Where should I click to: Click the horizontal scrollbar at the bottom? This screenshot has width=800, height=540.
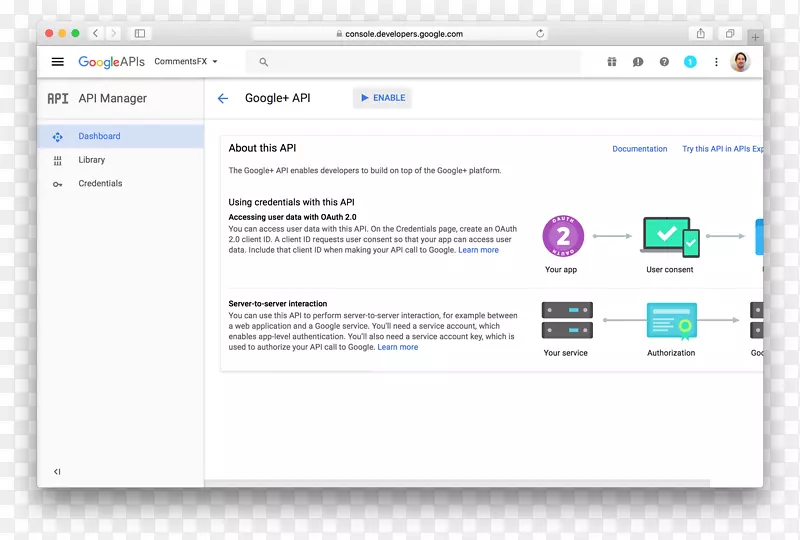(x=457, y=483)
